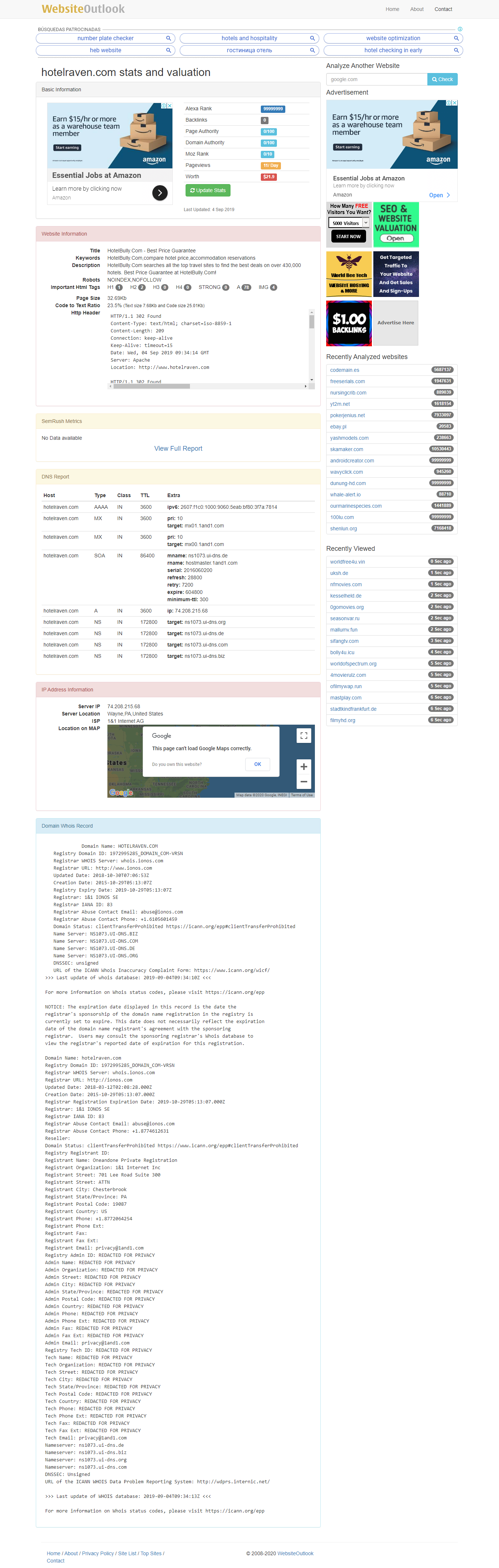Click the '$1.00 Backlinks' ad banner
499x1568 pixels.
349,323
